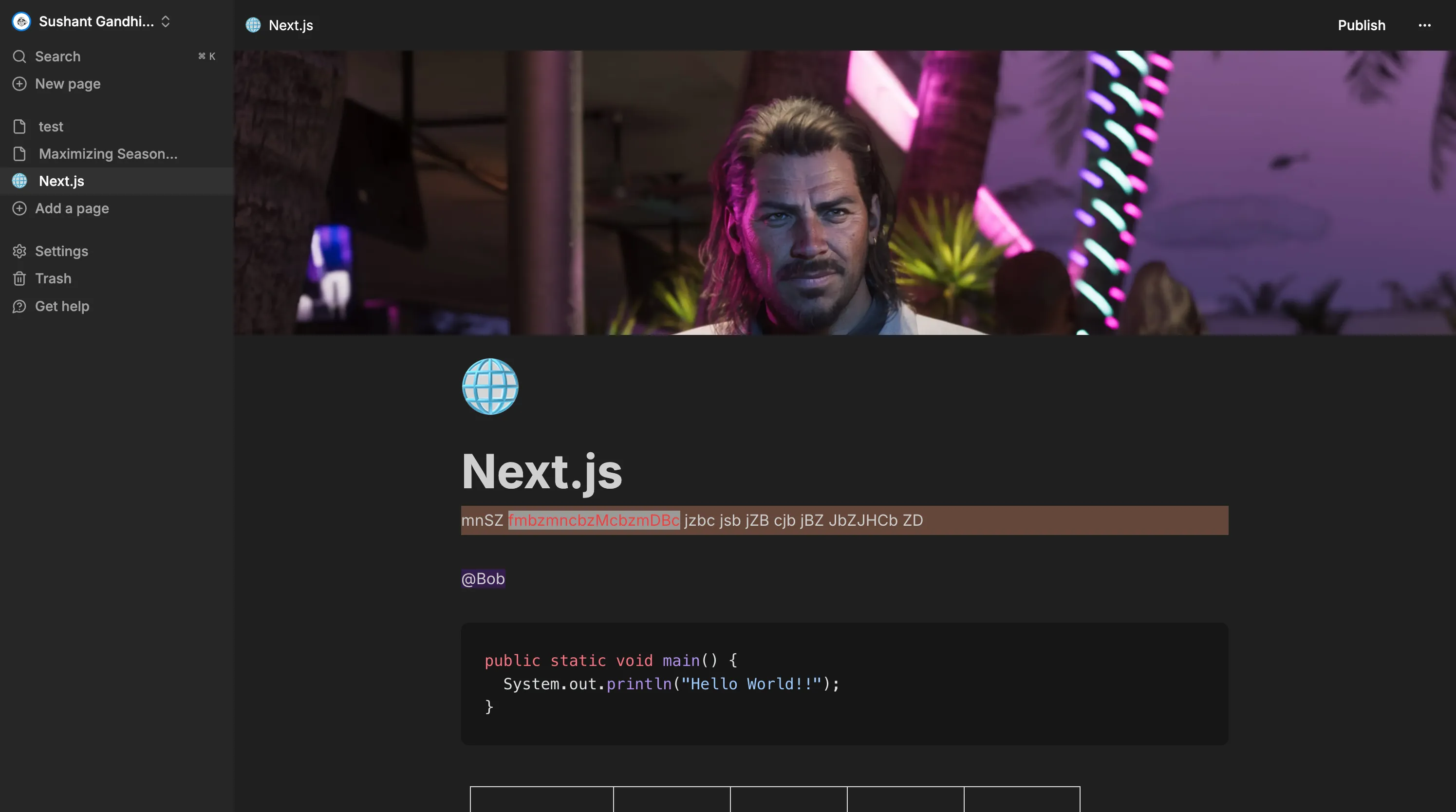Click the large globe page icon
Viewport: 1456px width, 812px height.
point(489,387)
